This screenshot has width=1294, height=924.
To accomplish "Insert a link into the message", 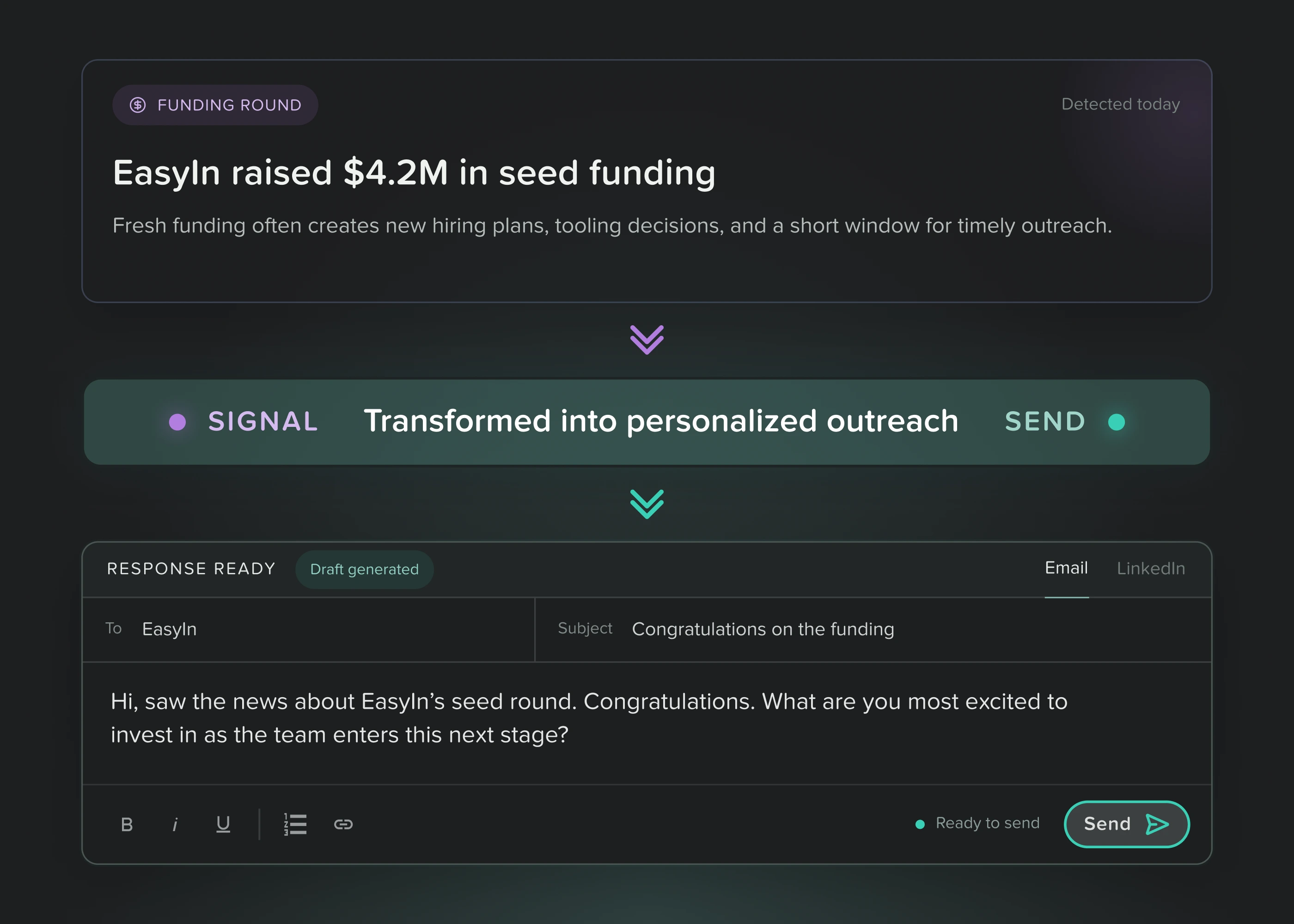I will (343, 824).
